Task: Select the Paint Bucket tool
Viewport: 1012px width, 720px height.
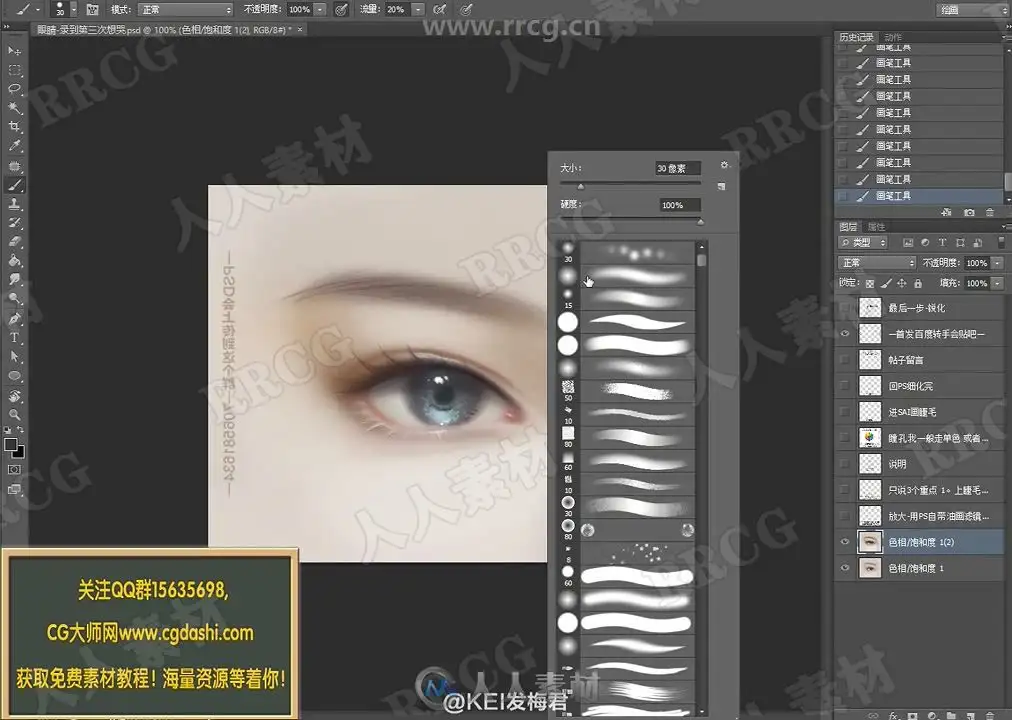Action: tap(14, 261)
